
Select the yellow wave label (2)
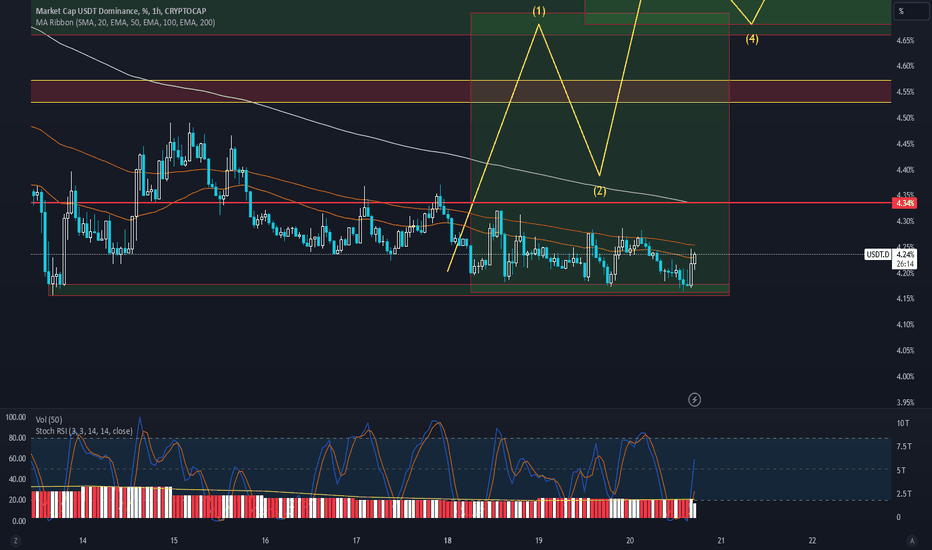point(600,191)
